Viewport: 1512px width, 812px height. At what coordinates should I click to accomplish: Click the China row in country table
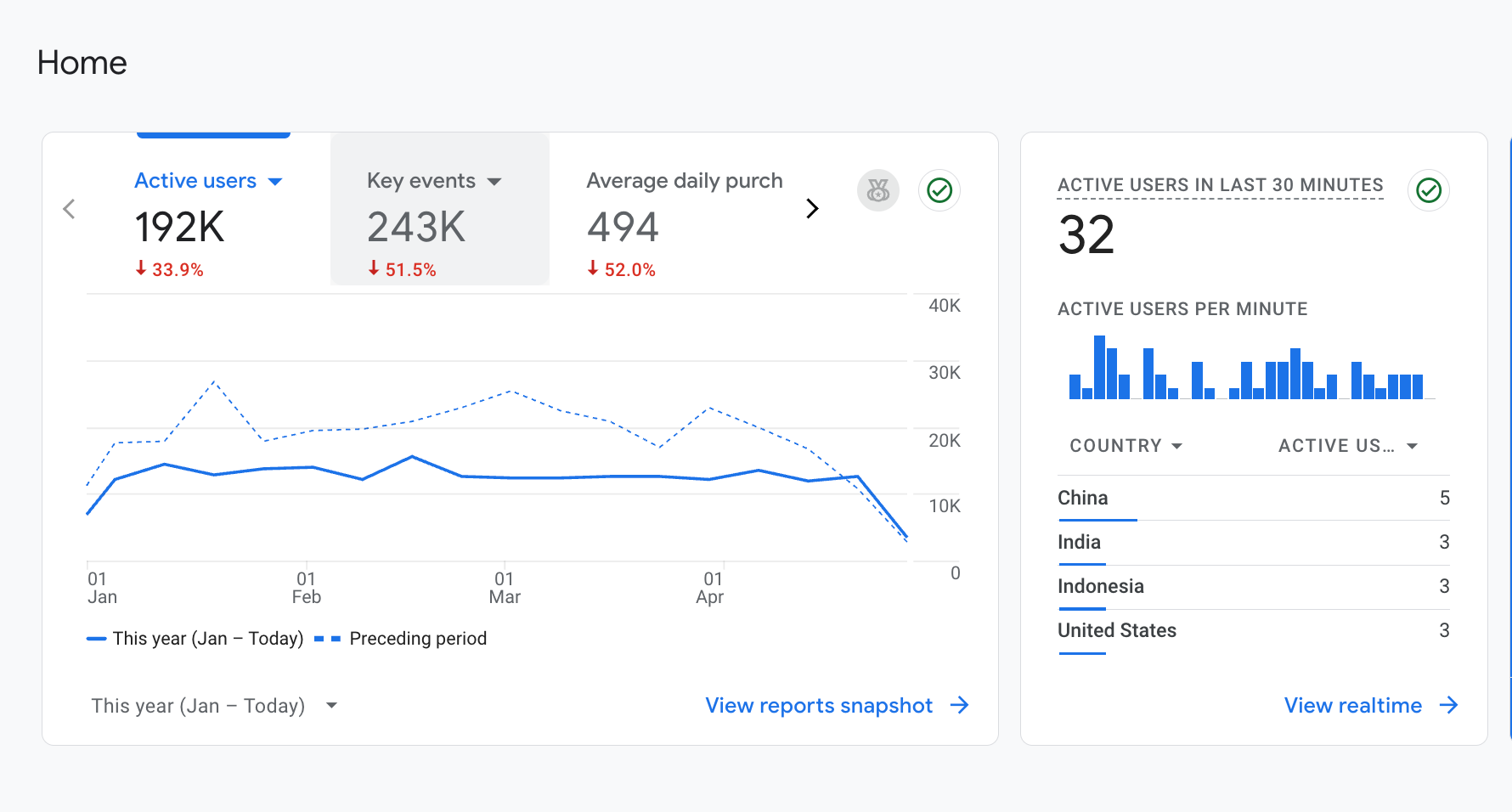[x=1254, y=498]
